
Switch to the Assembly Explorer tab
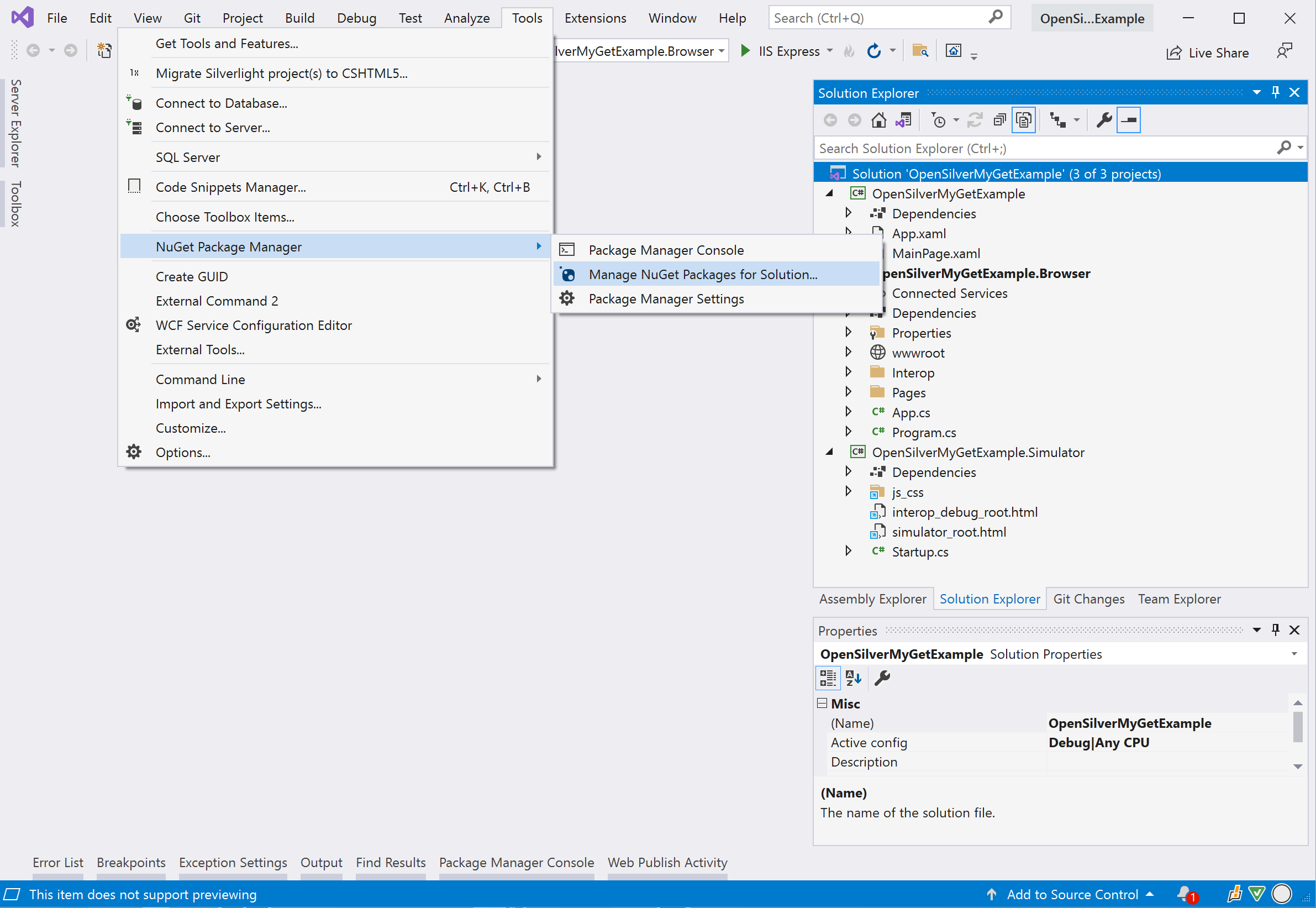[x=872, y=599]
